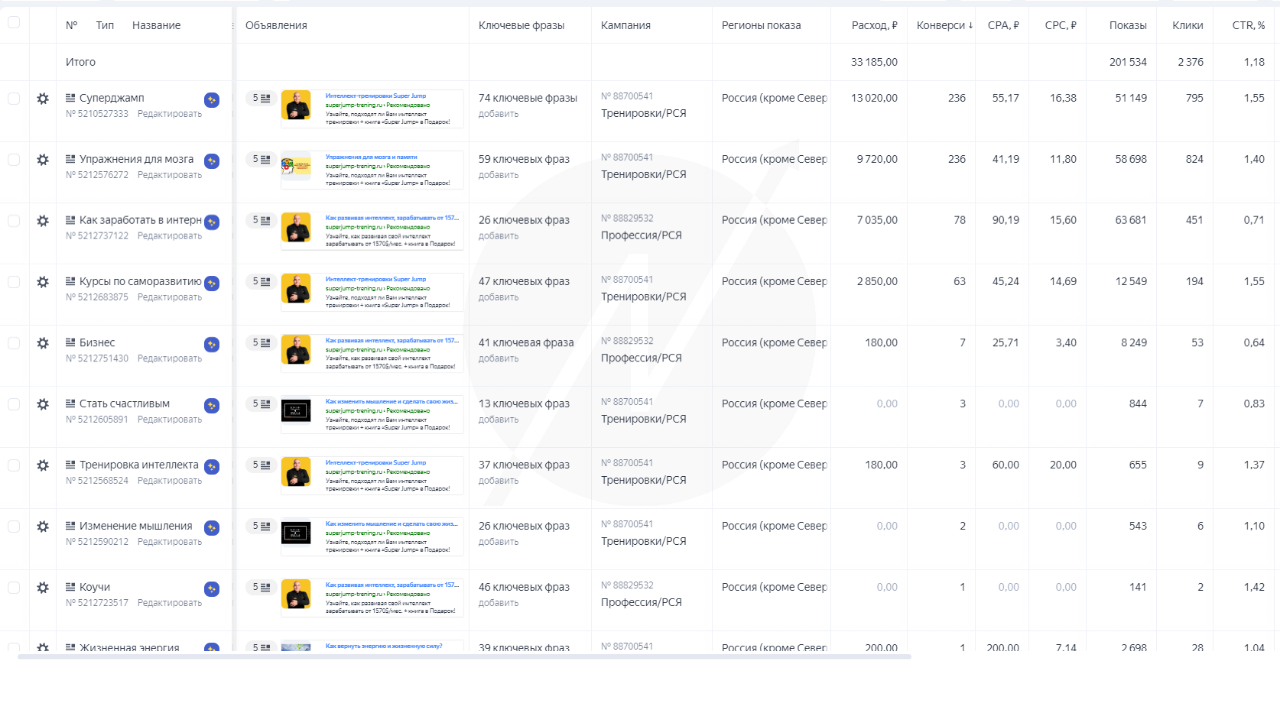Click the Регионы показа column header
The width and height of the screenshot is (1280, 720).
761,25
